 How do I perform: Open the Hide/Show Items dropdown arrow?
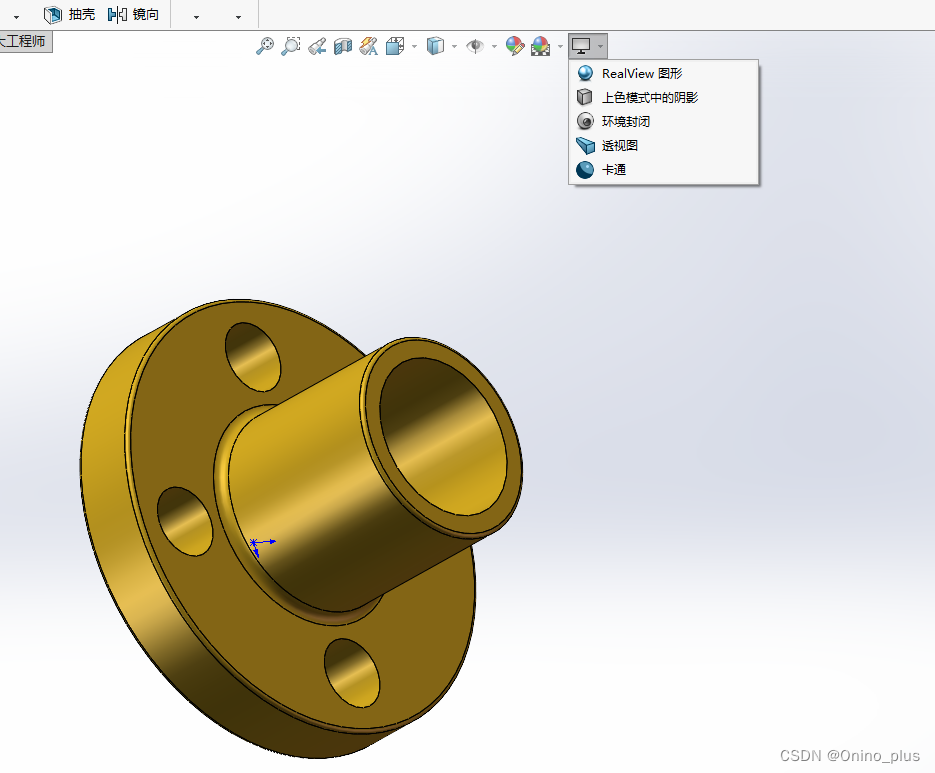click(x=494, y=45)
